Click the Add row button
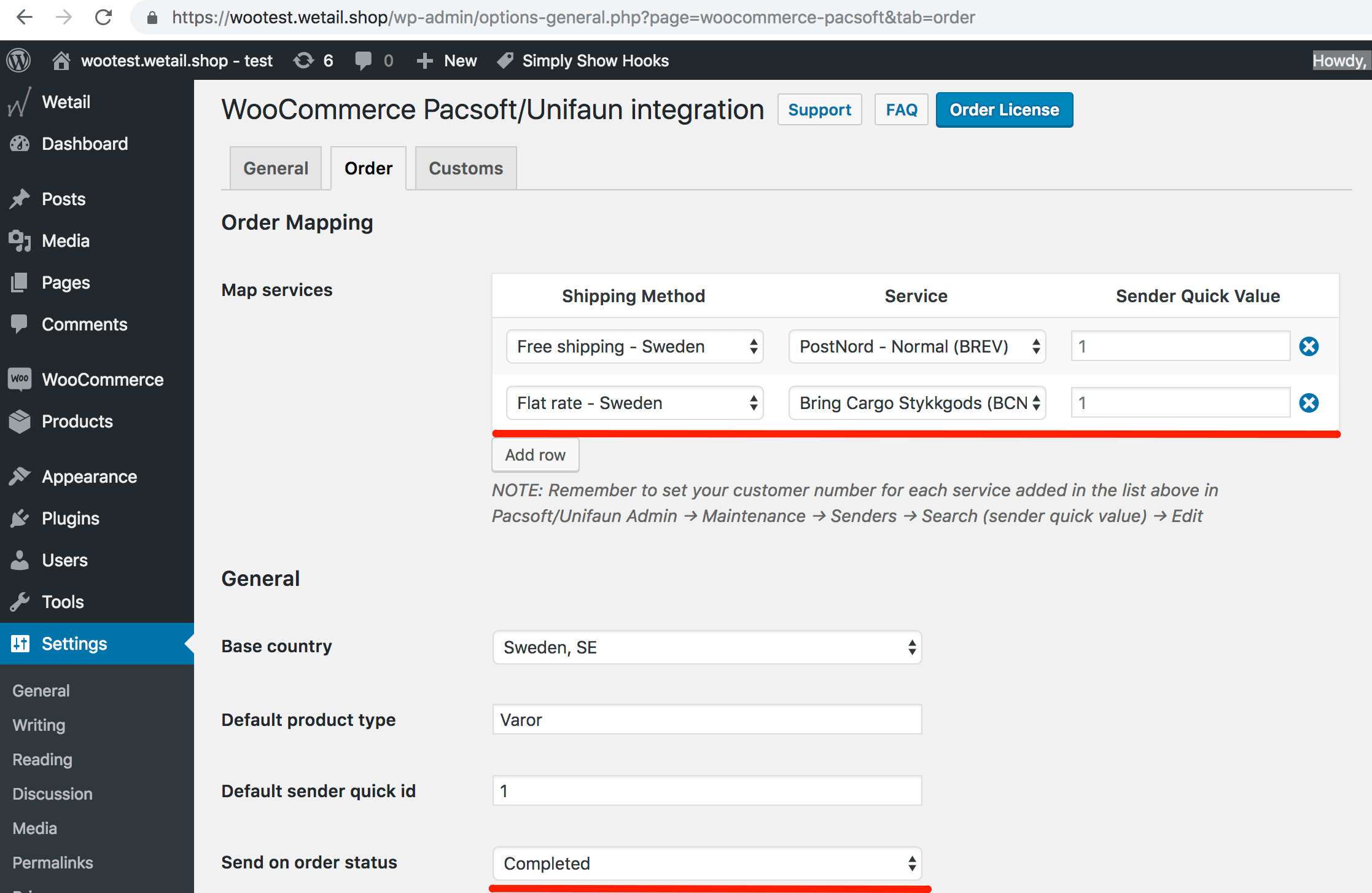 (535, 455)
